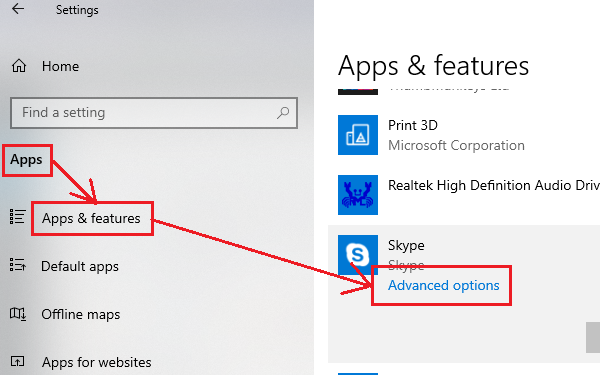Click the magnifier icon in search box

point(283,112)
